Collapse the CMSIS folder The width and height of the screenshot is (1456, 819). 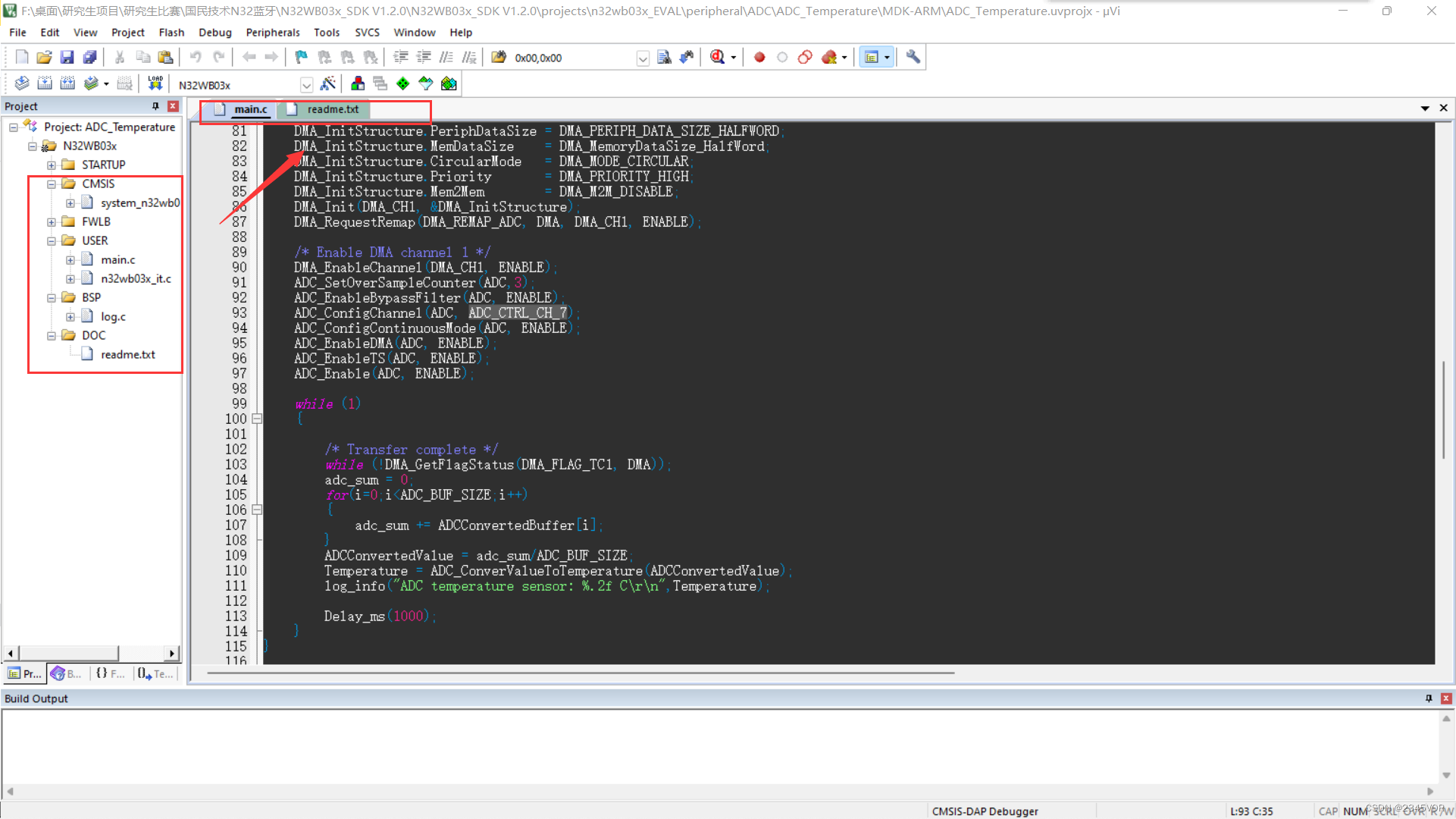[52, 184]
